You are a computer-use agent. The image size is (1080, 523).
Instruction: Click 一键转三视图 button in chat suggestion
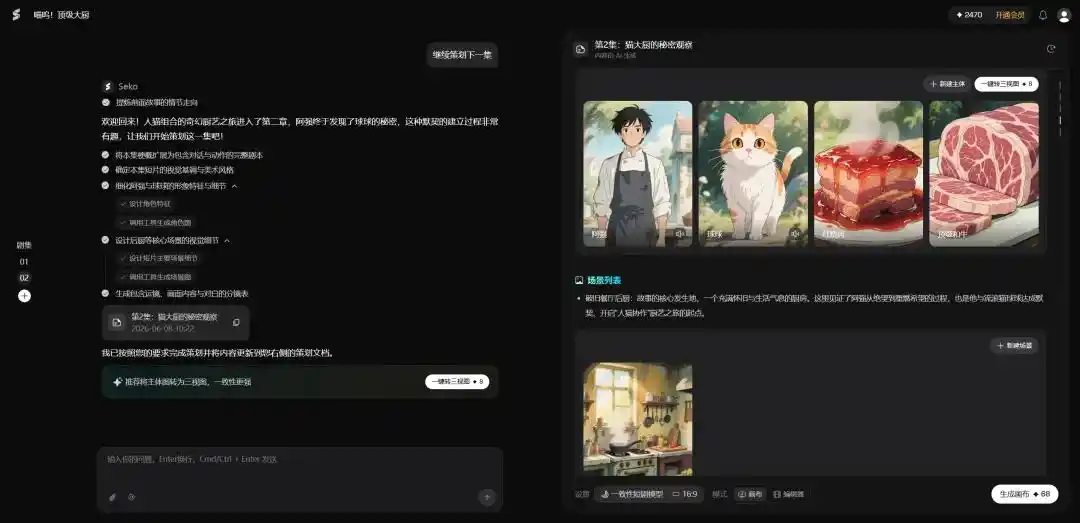click(457, 381)
